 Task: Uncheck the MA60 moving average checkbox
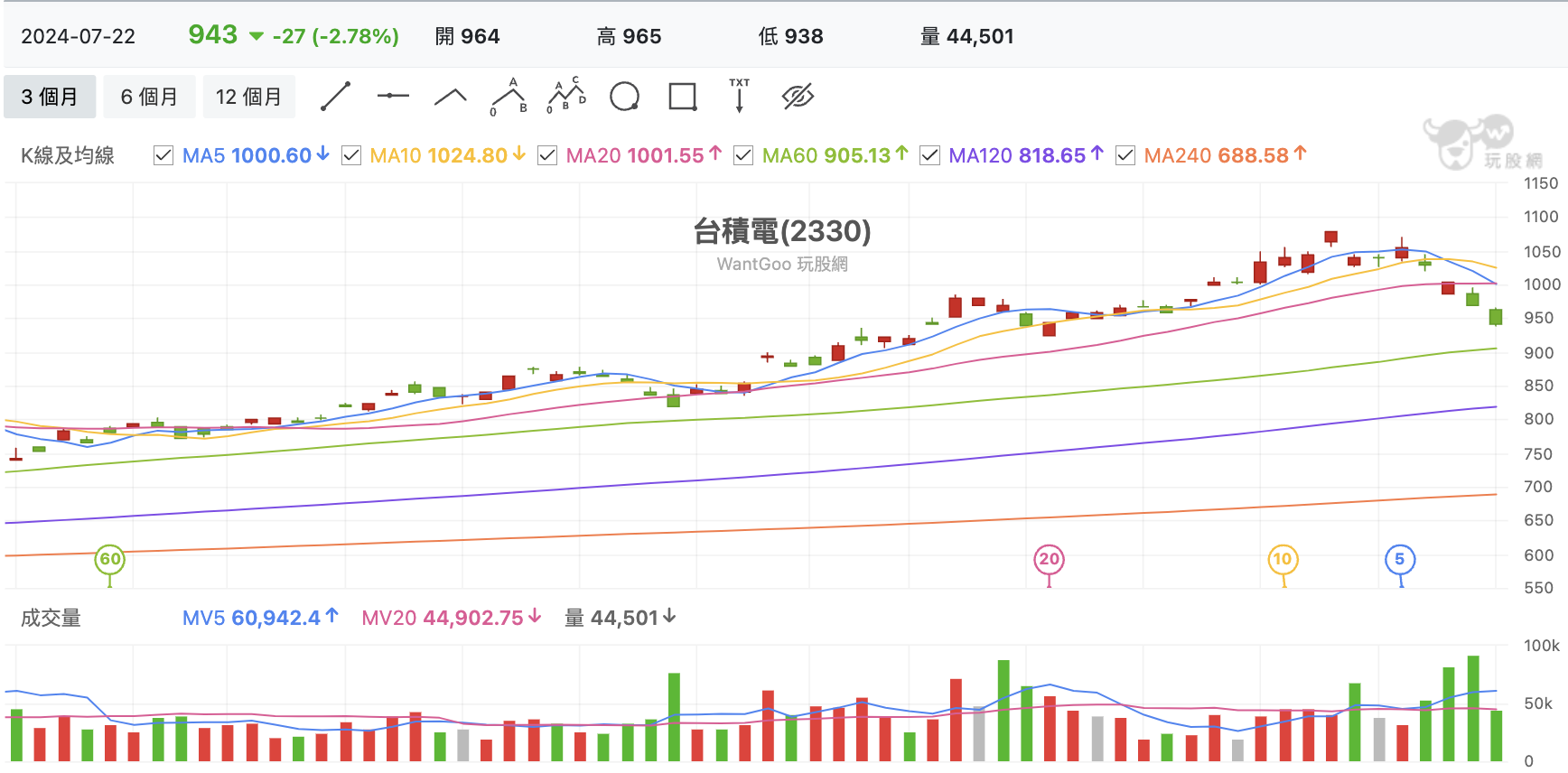pyautogui.click(x=743, y=155)
